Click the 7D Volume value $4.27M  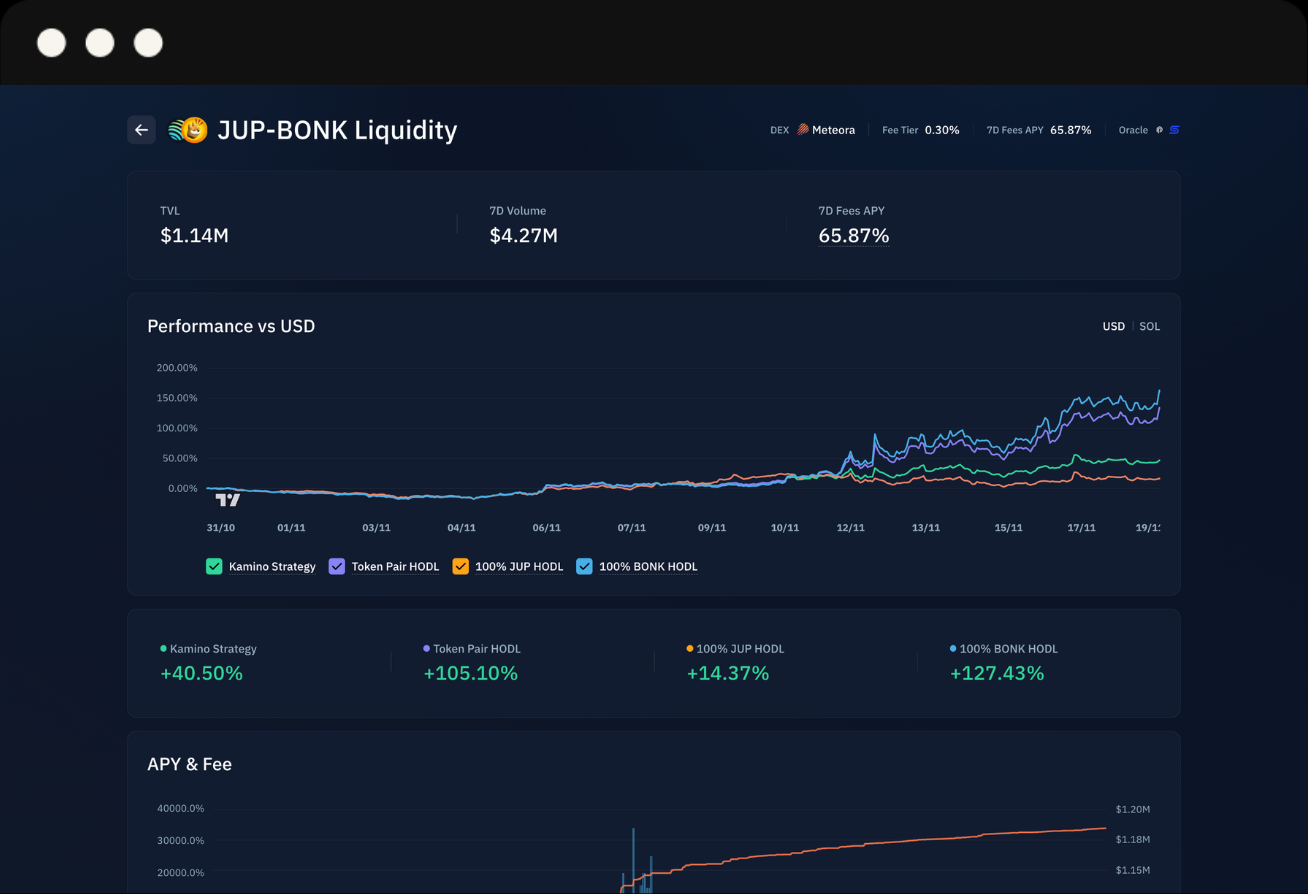[523, 236]
